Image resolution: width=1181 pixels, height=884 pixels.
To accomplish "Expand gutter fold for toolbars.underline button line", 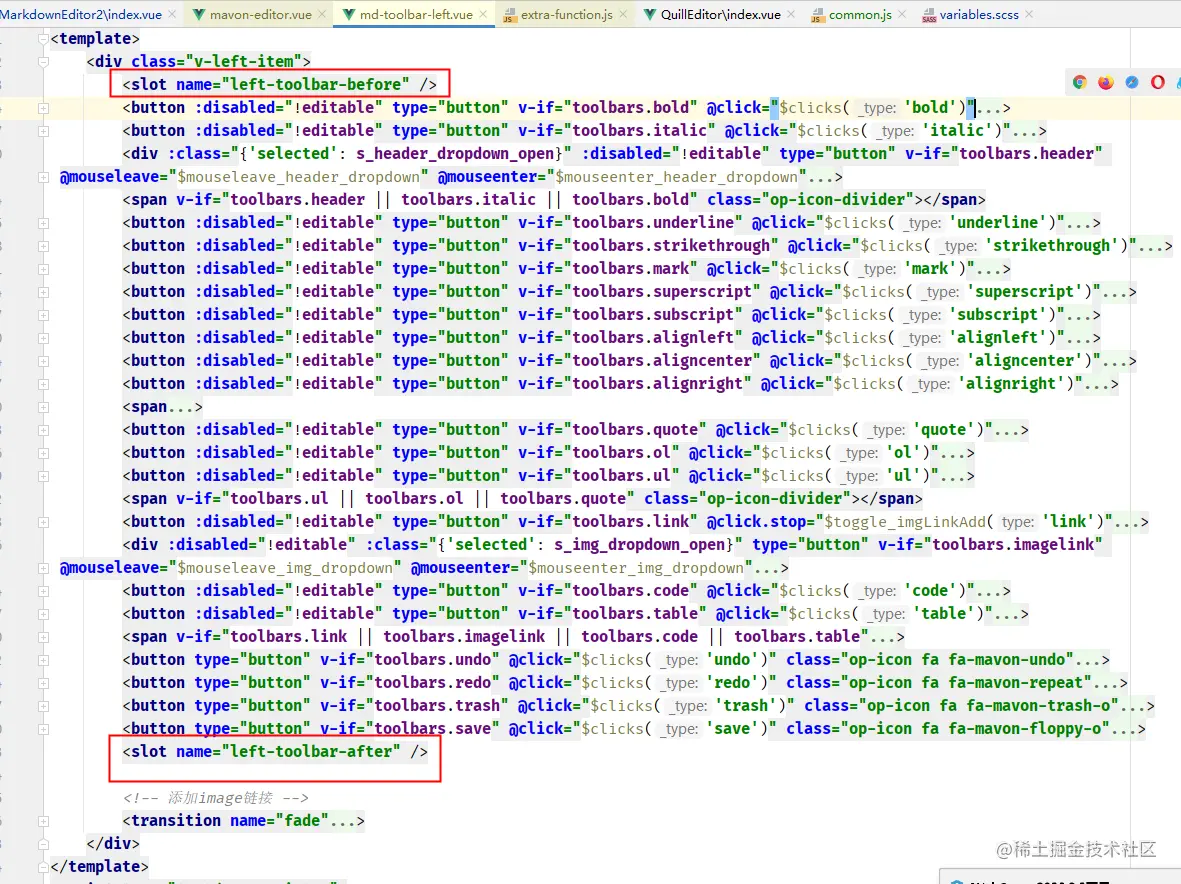I will 44,224.
